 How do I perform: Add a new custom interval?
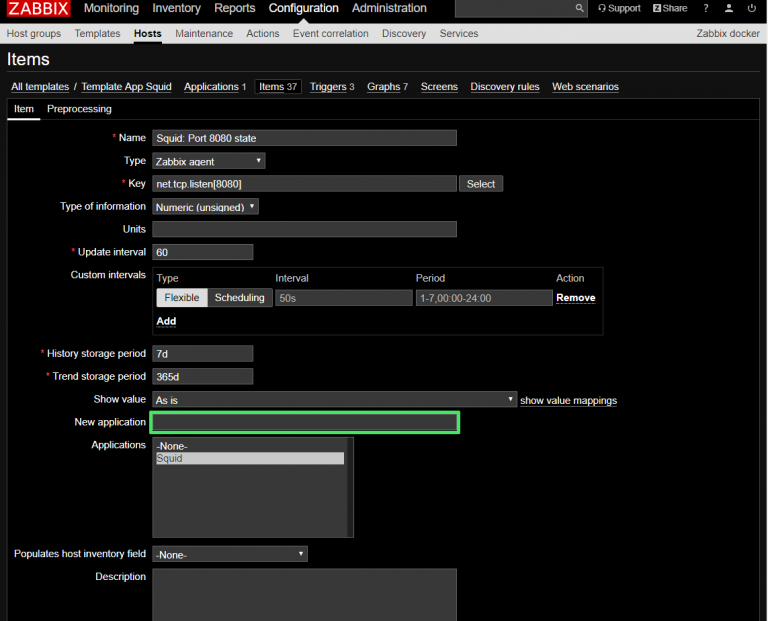[166, 321]
